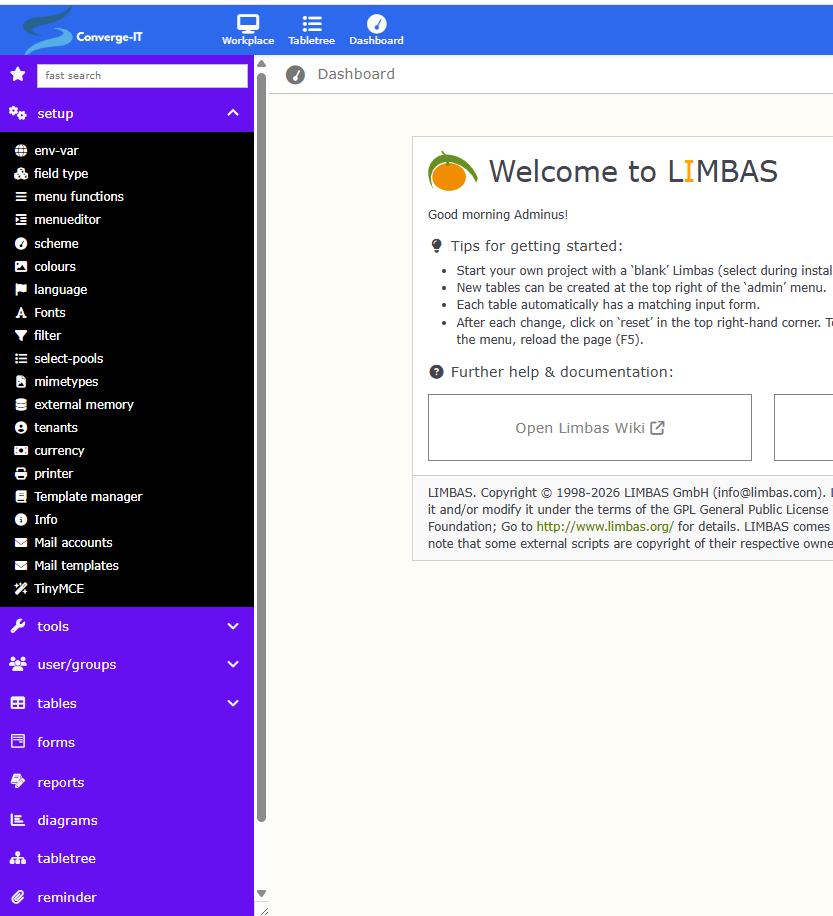Image resolution: width=833 pixels, height=916 pixels.
Task: Select the reports menu item
Action: pyautogui.click(x=60, y=782)
